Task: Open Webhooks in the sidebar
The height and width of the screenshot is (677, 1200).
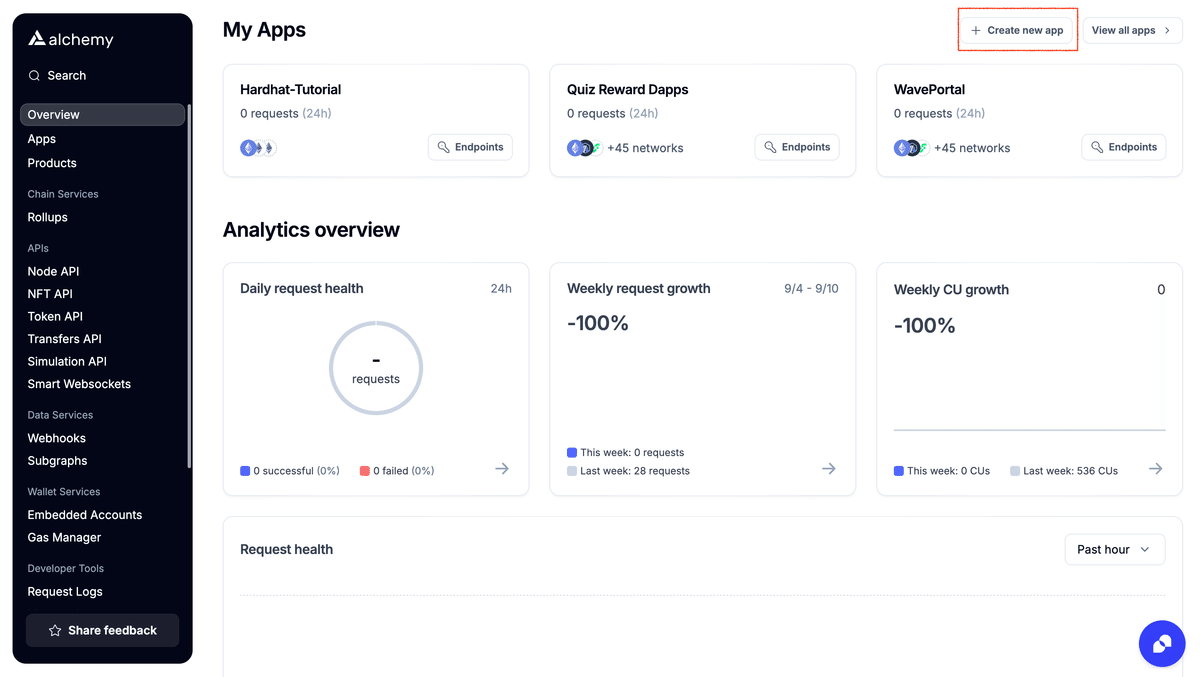Action: pos(57,438)
